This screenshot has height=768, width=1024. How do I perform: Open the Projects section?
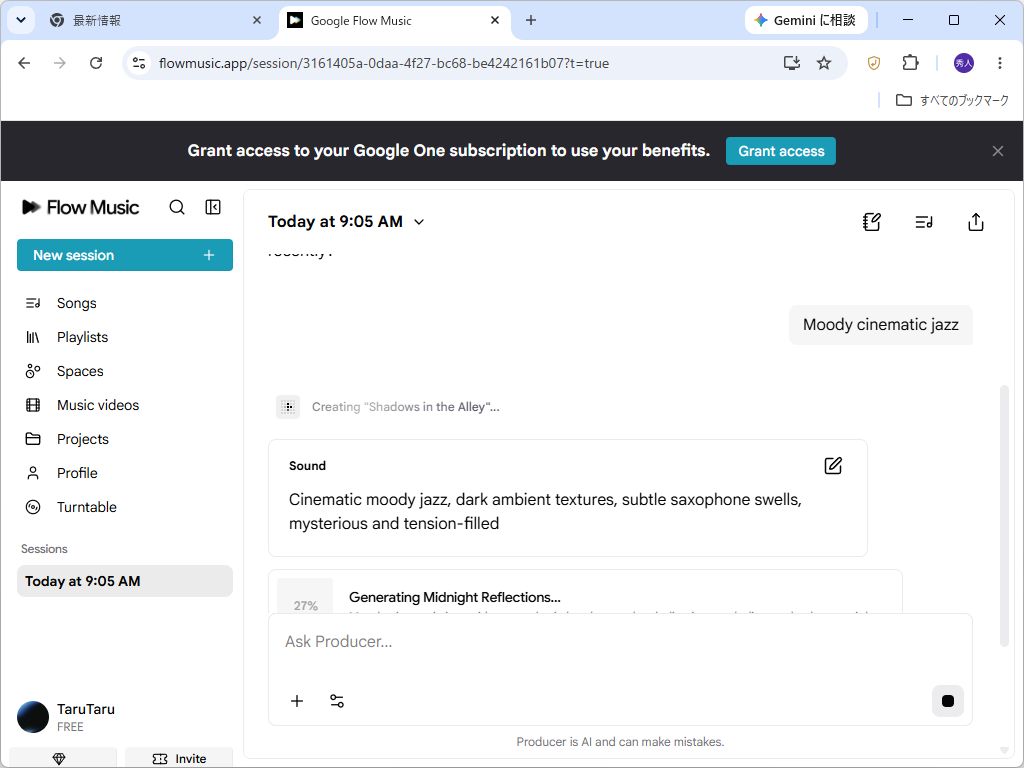coord(82,439)
